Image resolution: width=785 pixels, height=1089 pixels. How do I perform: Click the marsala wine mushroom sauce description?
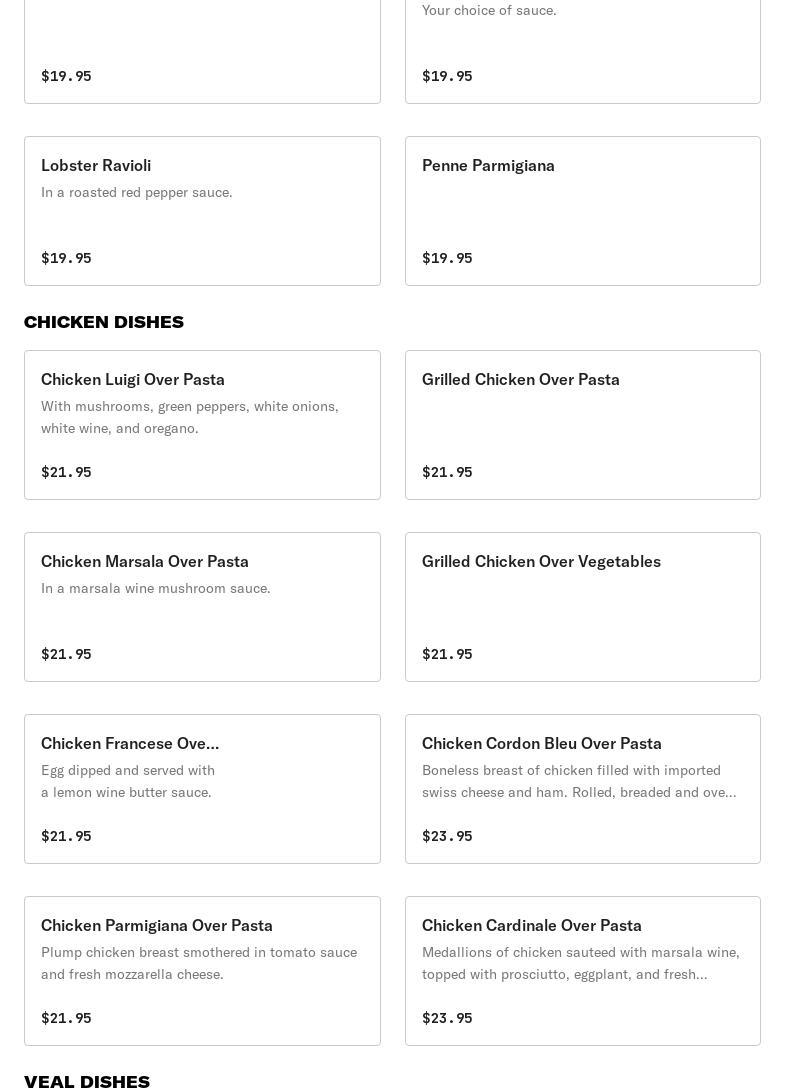(x=156, y=588)
